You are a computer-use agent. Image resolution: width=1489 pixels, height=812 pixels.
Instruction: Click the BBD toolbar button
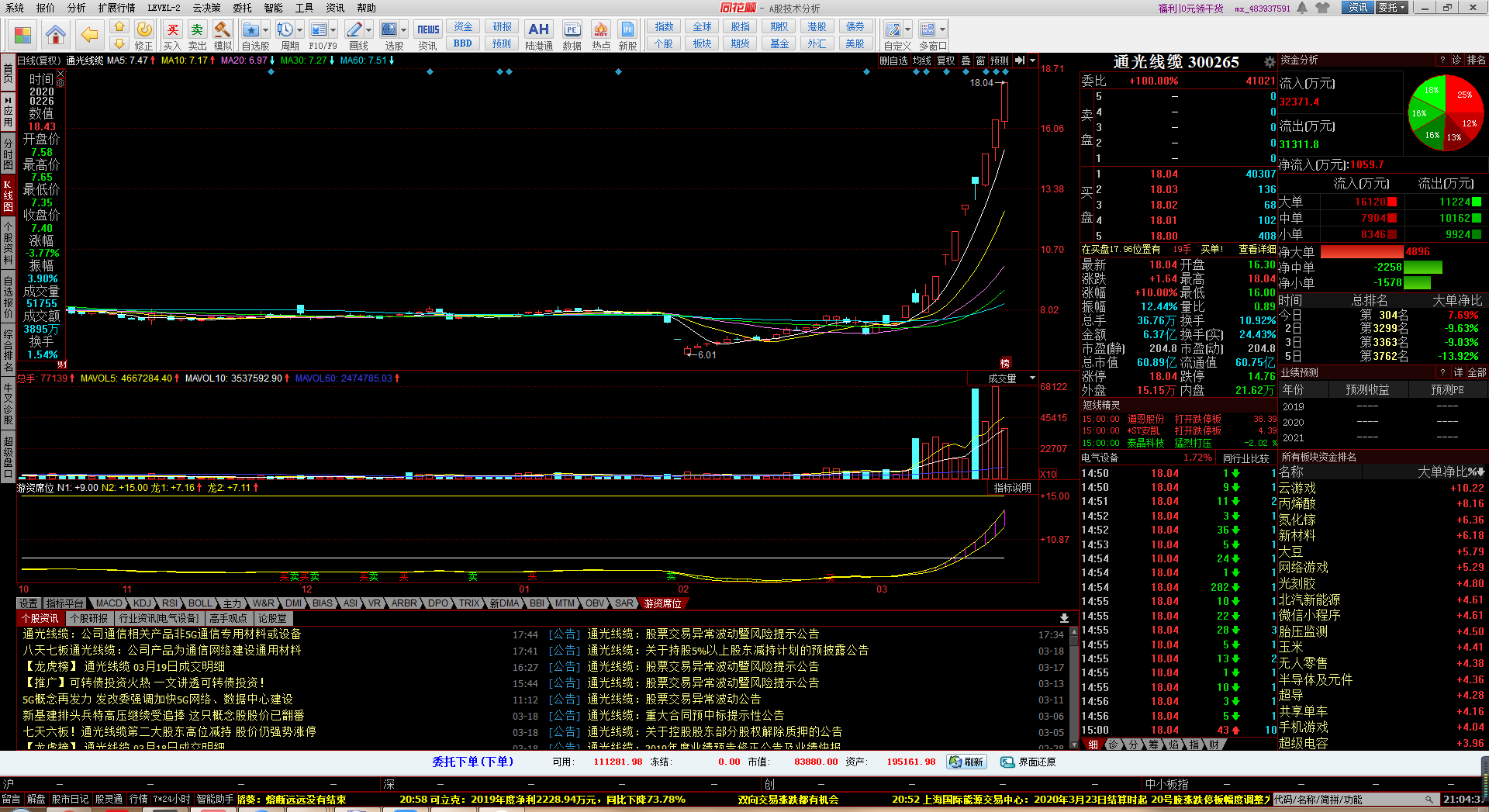click(463, 43)
